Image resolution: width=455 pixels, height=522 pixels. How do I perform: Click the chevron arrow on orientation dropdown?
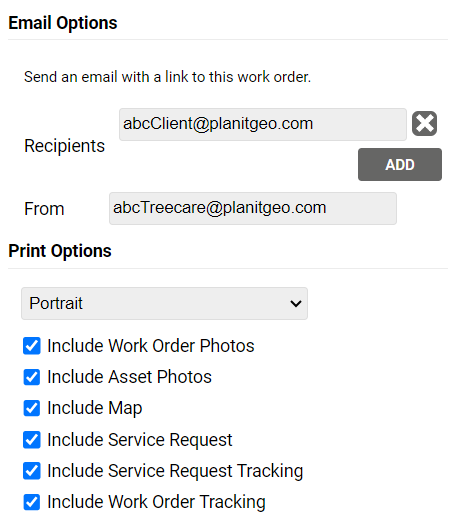[x=296, y=304]
